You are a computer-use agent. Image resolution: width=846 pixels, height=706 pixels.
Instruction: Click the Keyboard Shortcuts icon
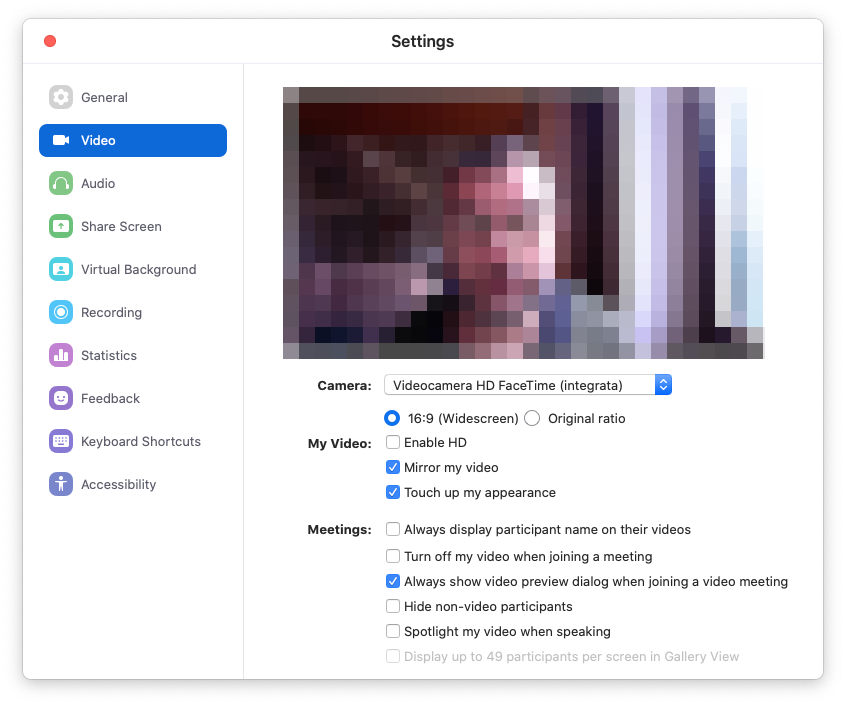coord(61,441)
